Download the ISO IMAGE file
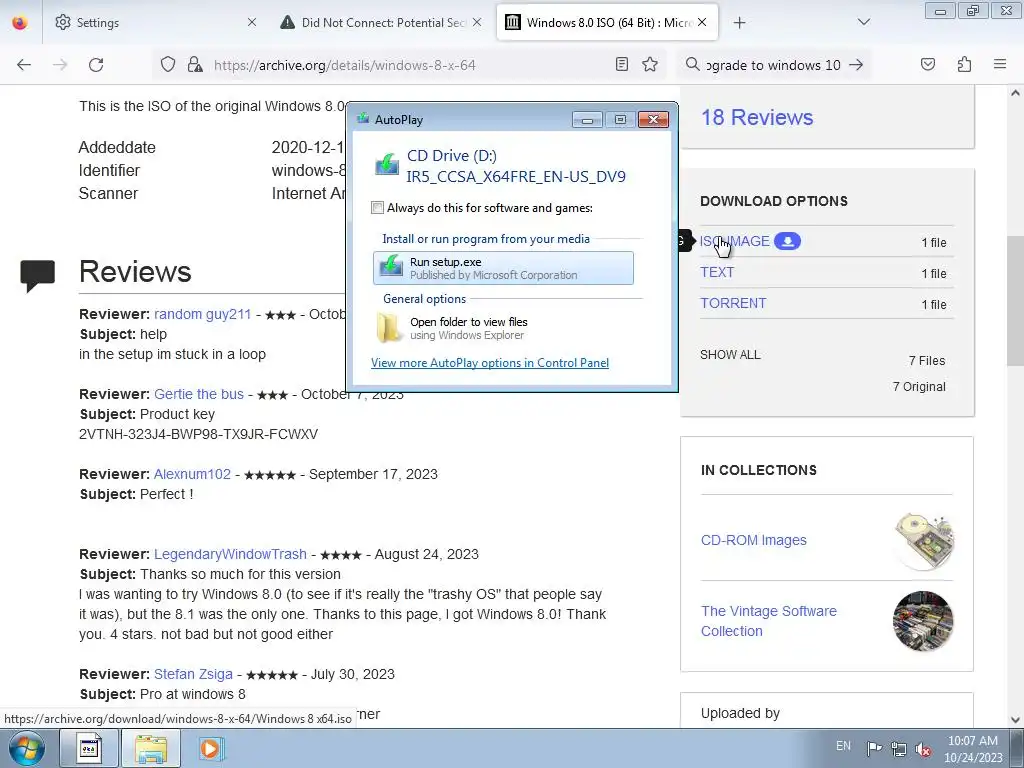 (735, 241)
